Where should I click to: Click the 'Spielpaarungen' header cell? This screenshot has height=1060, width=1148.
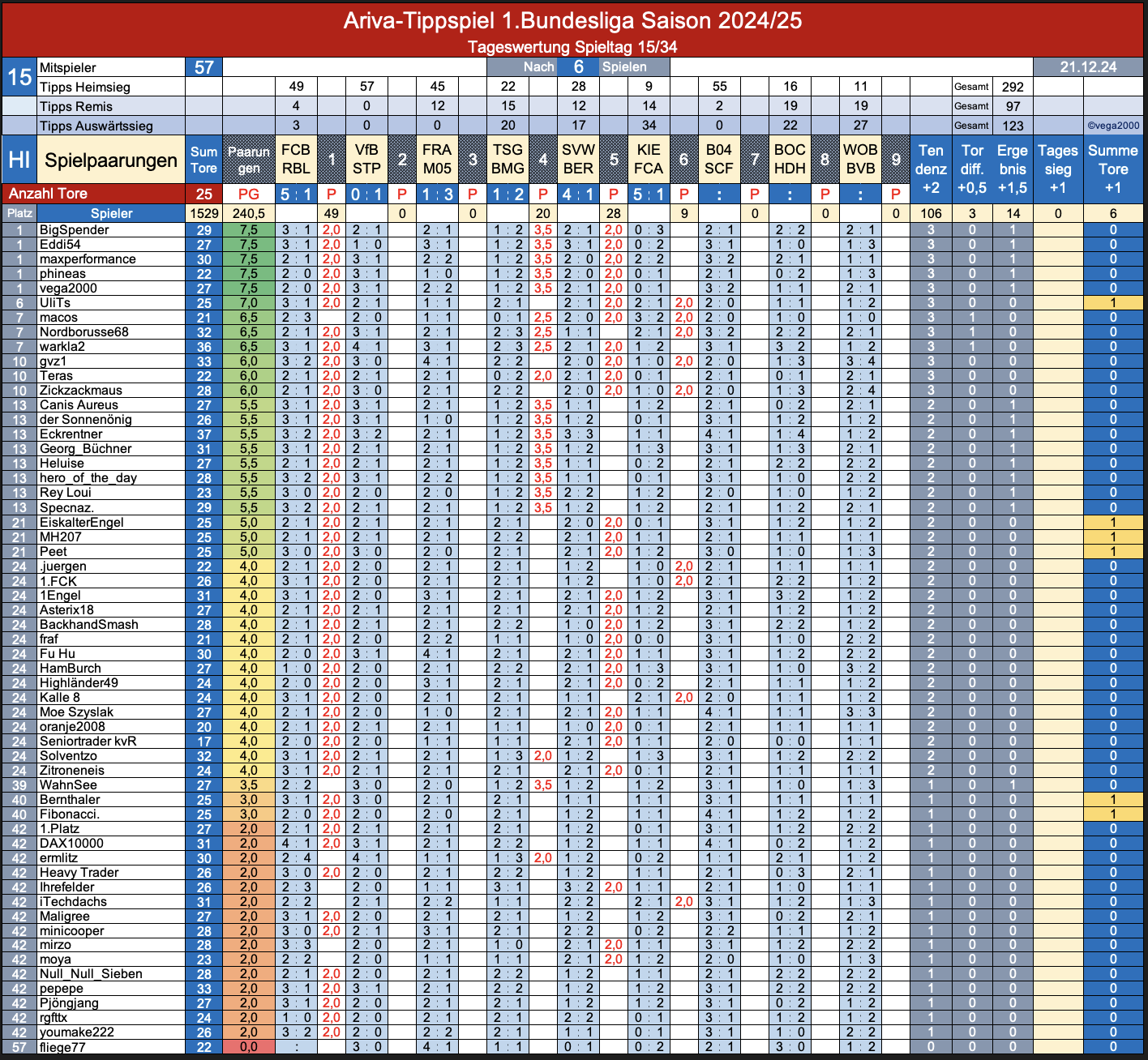tap(111, 160)
